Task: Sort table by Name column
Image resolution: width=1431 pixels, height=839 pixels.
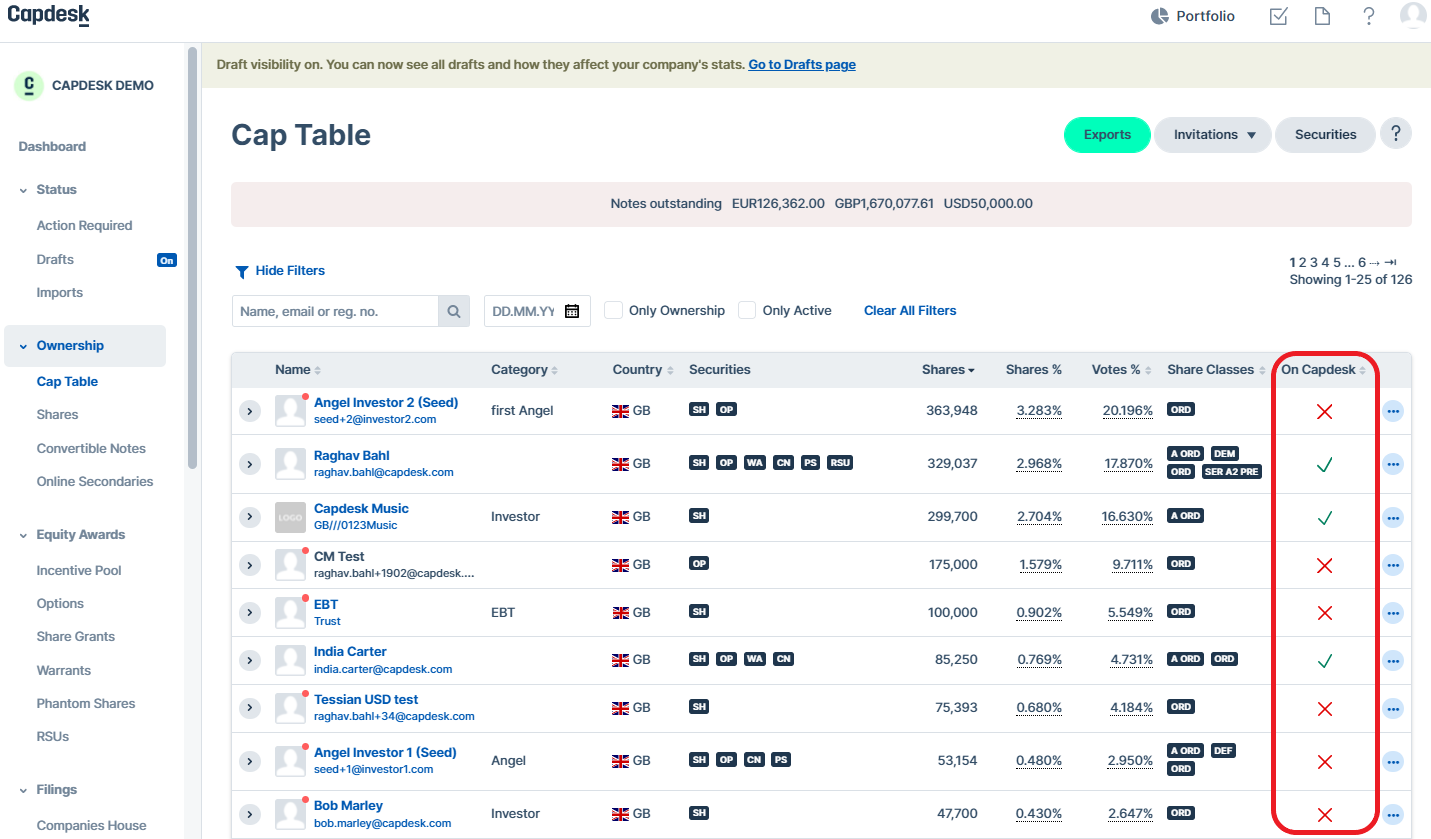Action: coord(298,370)
